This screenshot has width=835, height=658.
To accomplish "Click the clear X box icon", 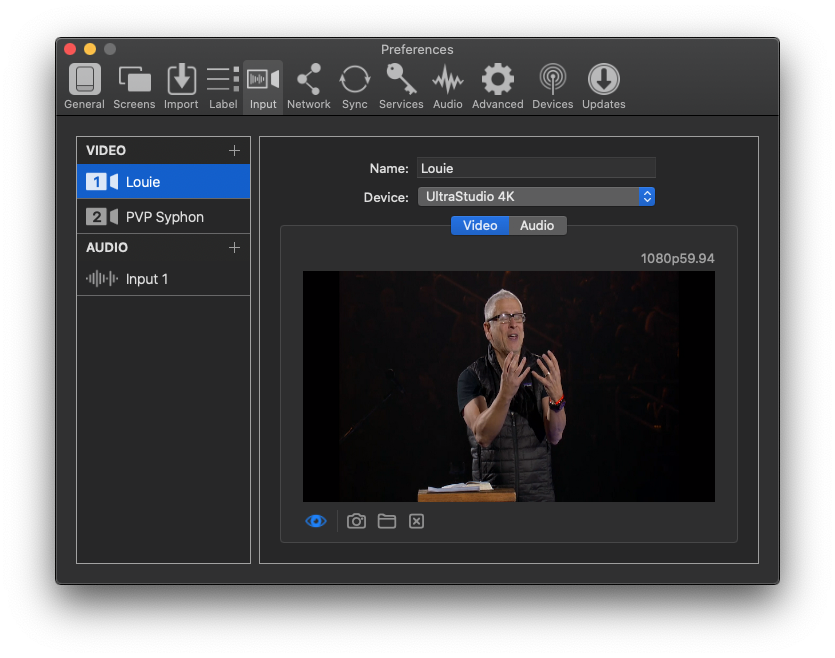I will [416, 521].
